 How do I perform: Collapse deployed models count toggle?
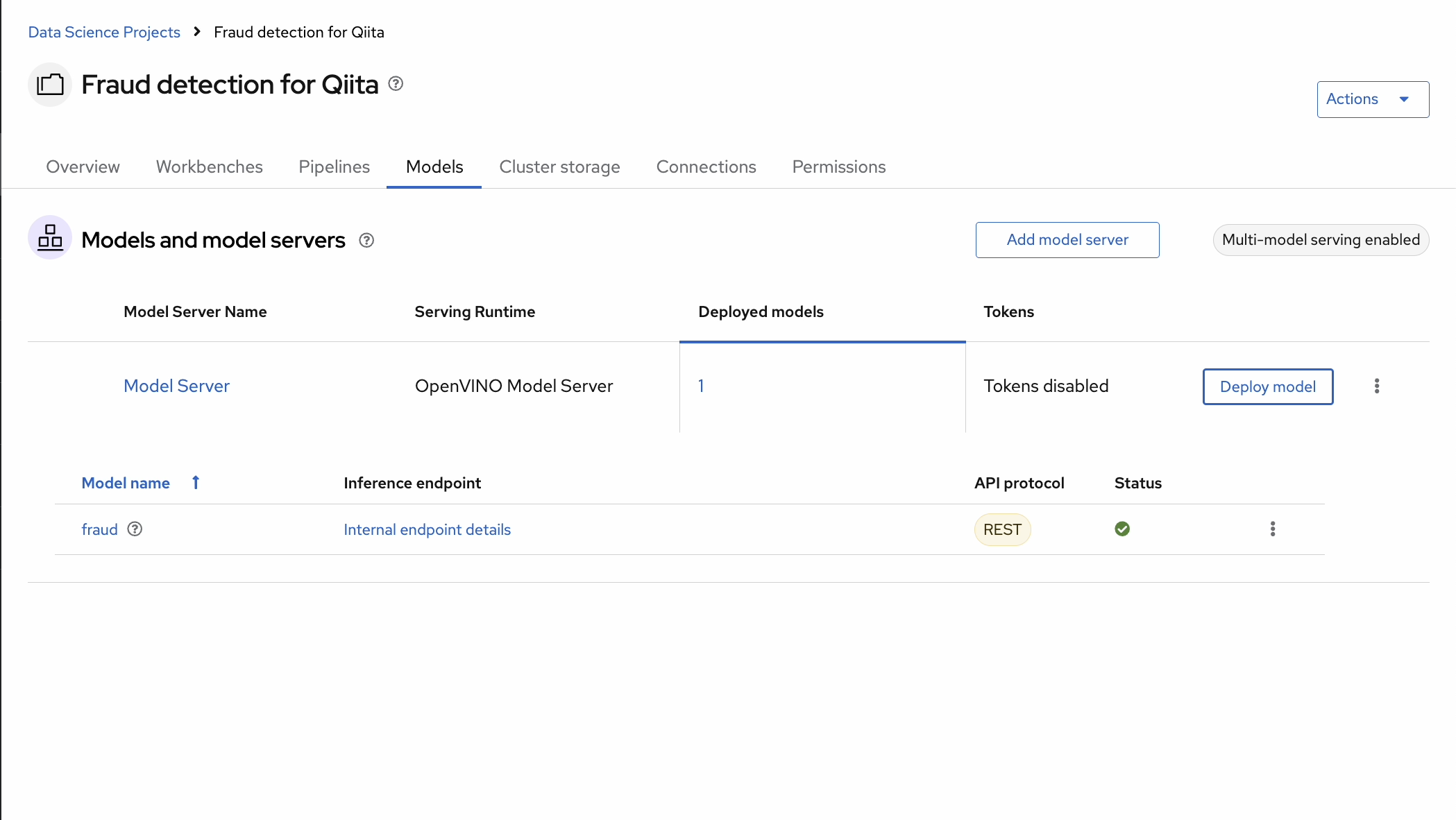click(701, 386)
